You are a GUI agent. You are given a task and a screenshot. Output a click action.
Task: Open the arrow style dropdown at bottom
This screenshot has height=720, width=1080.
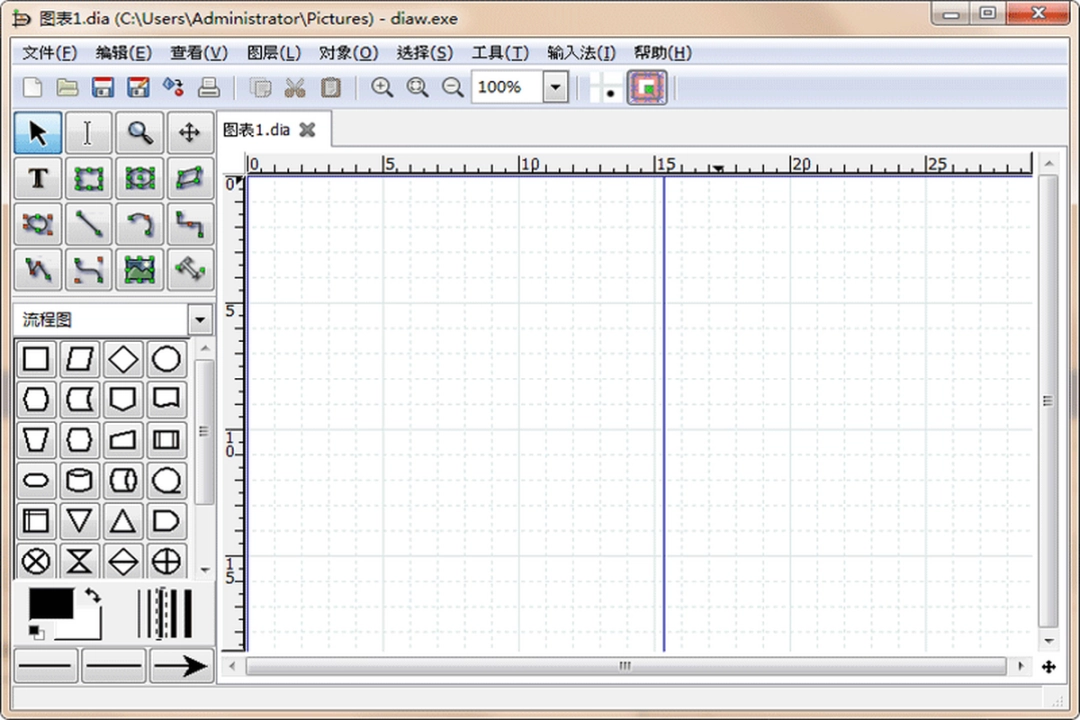[x=181, y=665]
